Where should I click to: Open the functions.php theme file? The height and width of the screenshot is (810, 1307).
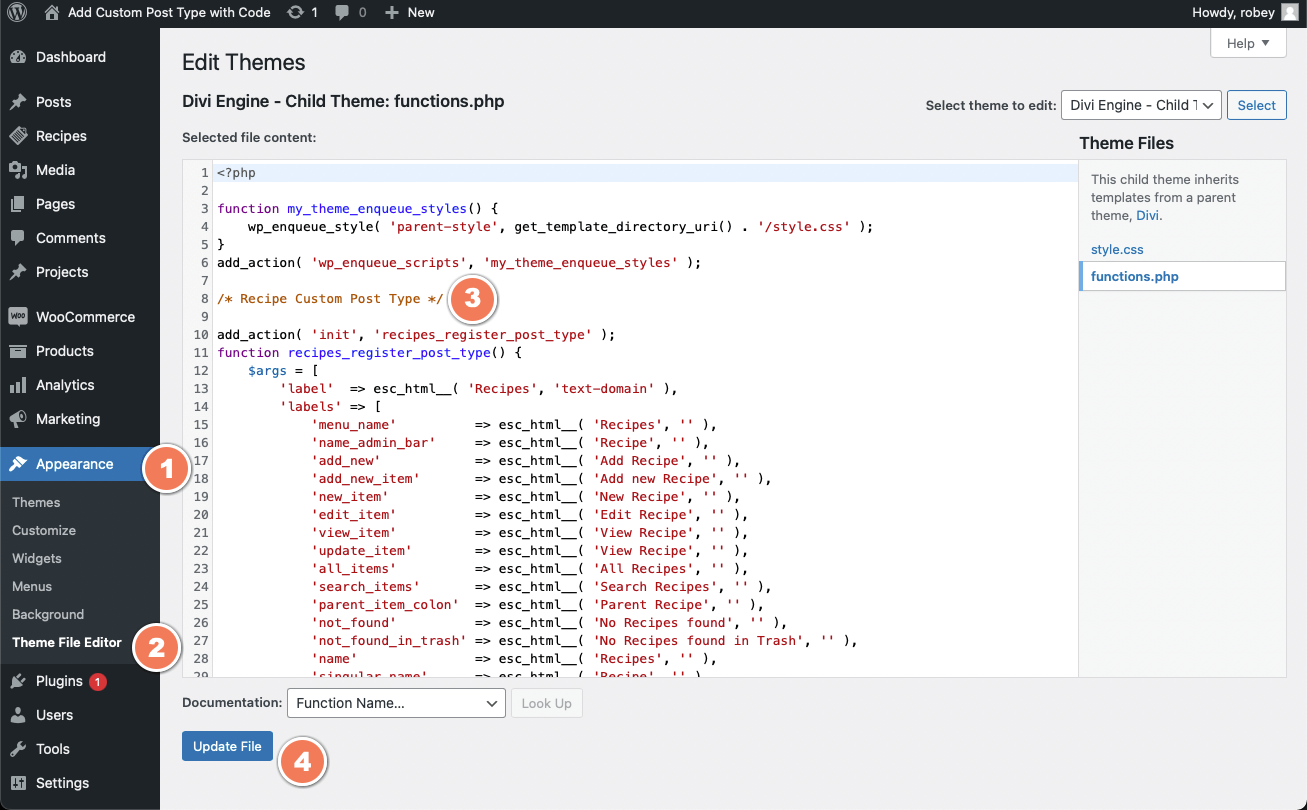[x=1135, y=276]
